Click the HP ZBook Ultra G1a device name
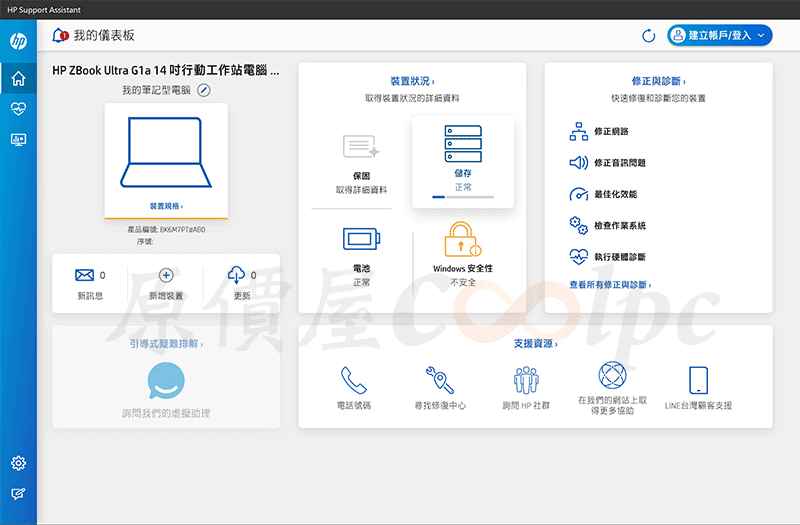Screen dimensions: 800x525 point(166,70)
